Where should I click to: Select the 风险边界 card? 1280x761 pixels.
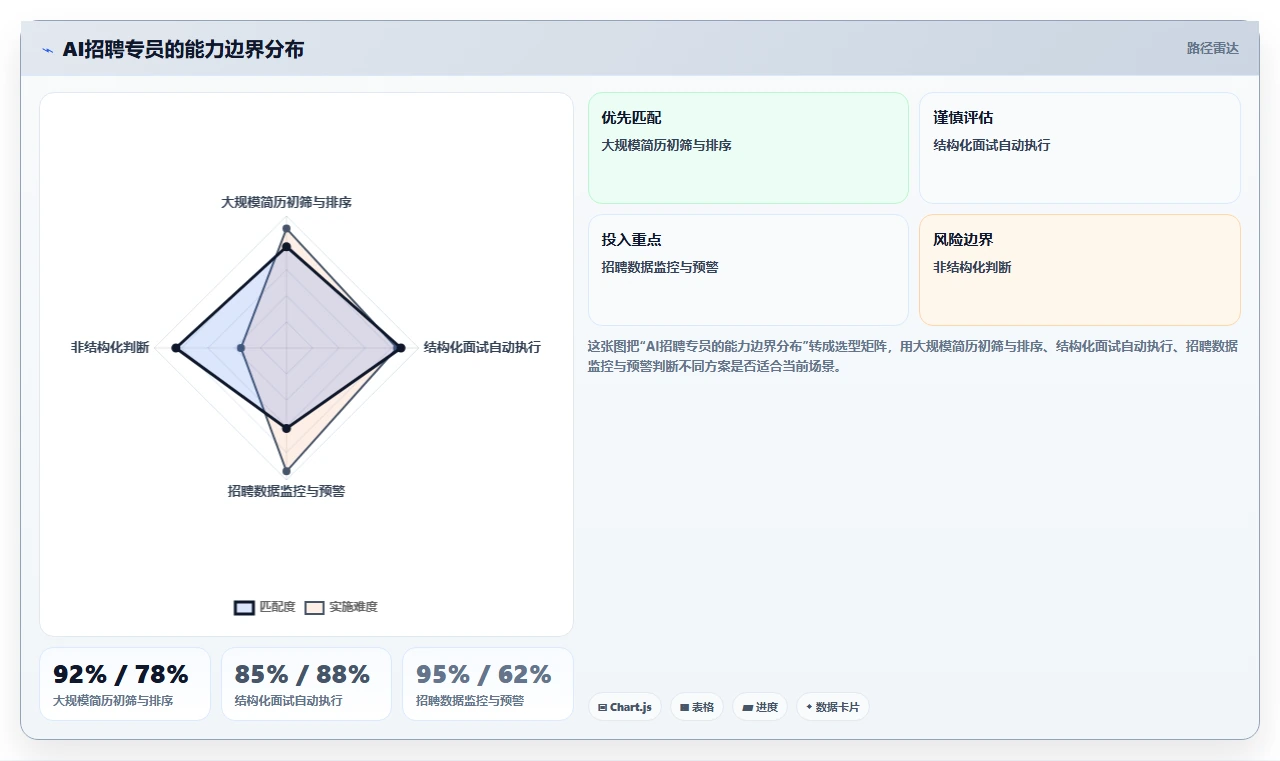[1080, 270]
